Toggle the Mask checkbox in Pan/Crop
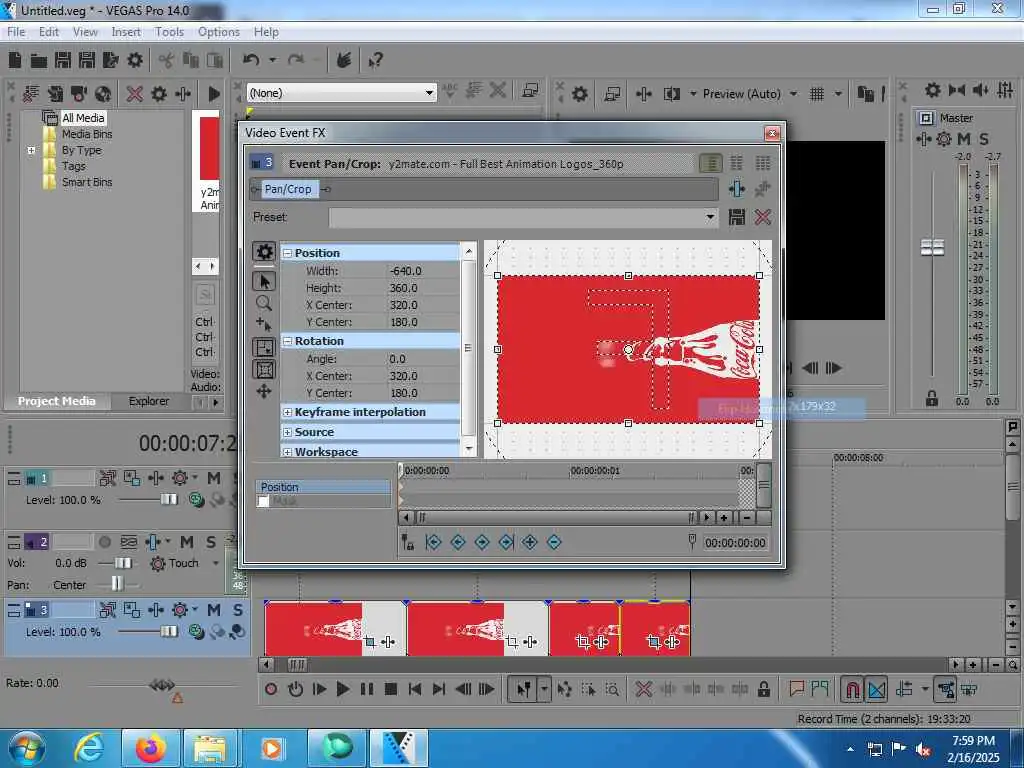 [x=263, y=502]
